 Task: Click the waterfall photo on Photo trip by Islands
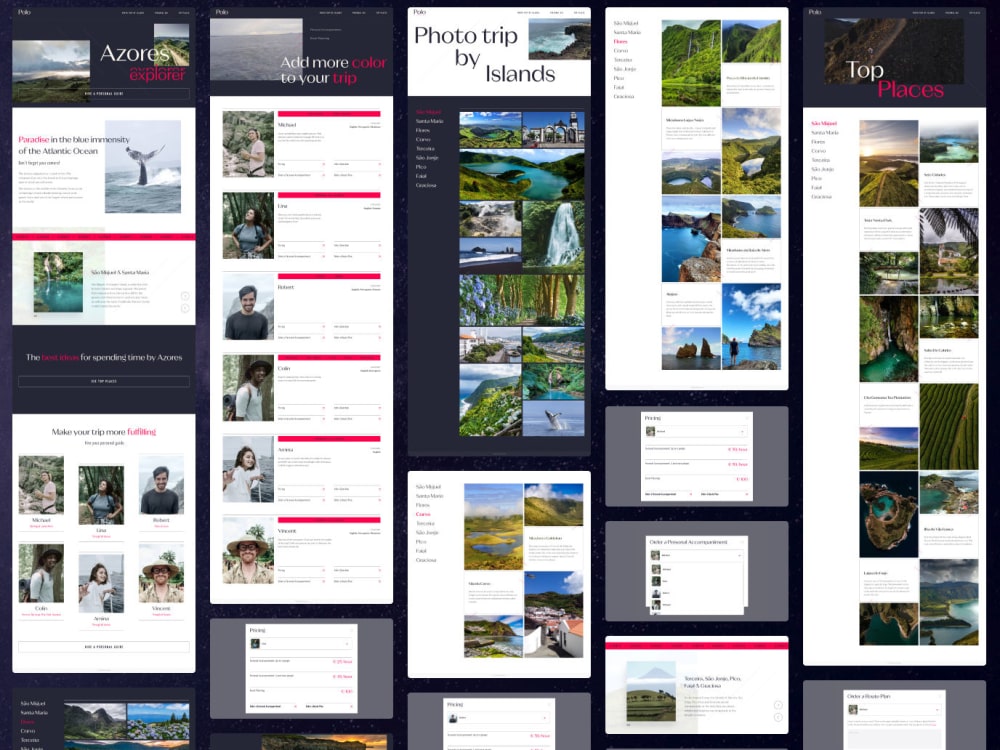pos(553,233)
